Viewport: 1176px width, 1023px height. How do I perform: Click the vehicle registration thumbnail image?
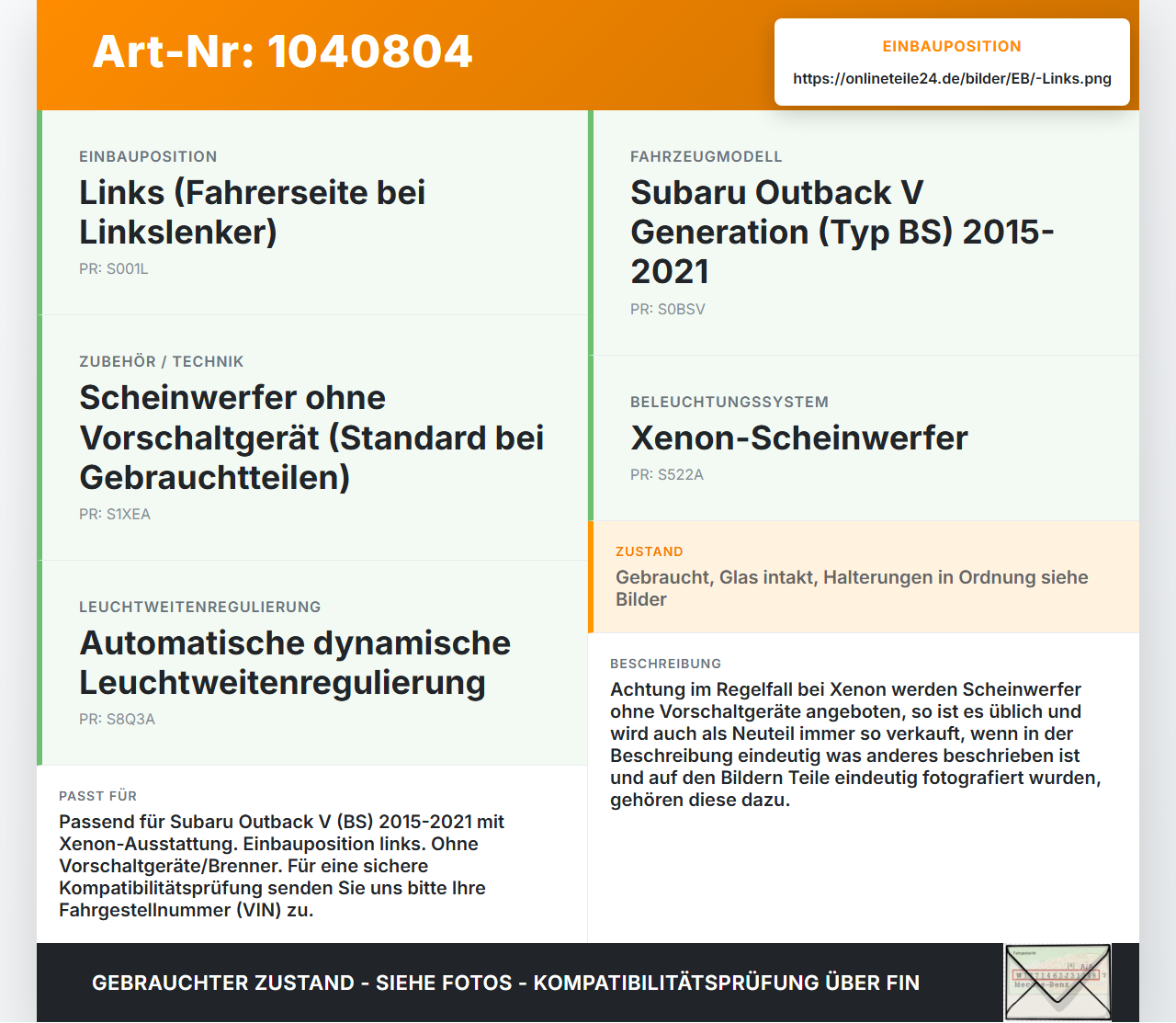pos(1057,983)
